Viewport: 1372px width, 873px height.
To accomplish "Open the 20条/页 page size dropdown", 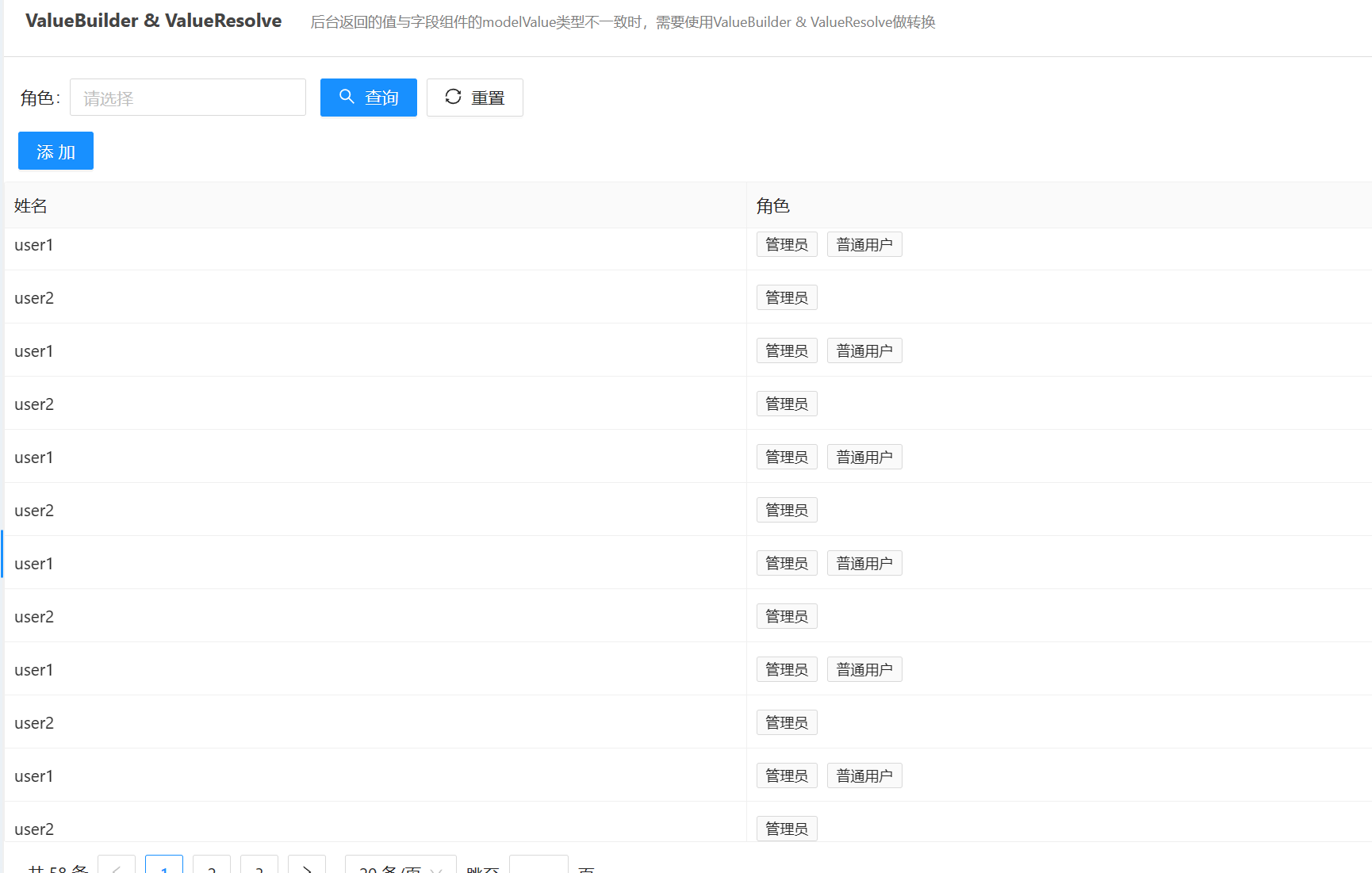I will pos(400,870).
